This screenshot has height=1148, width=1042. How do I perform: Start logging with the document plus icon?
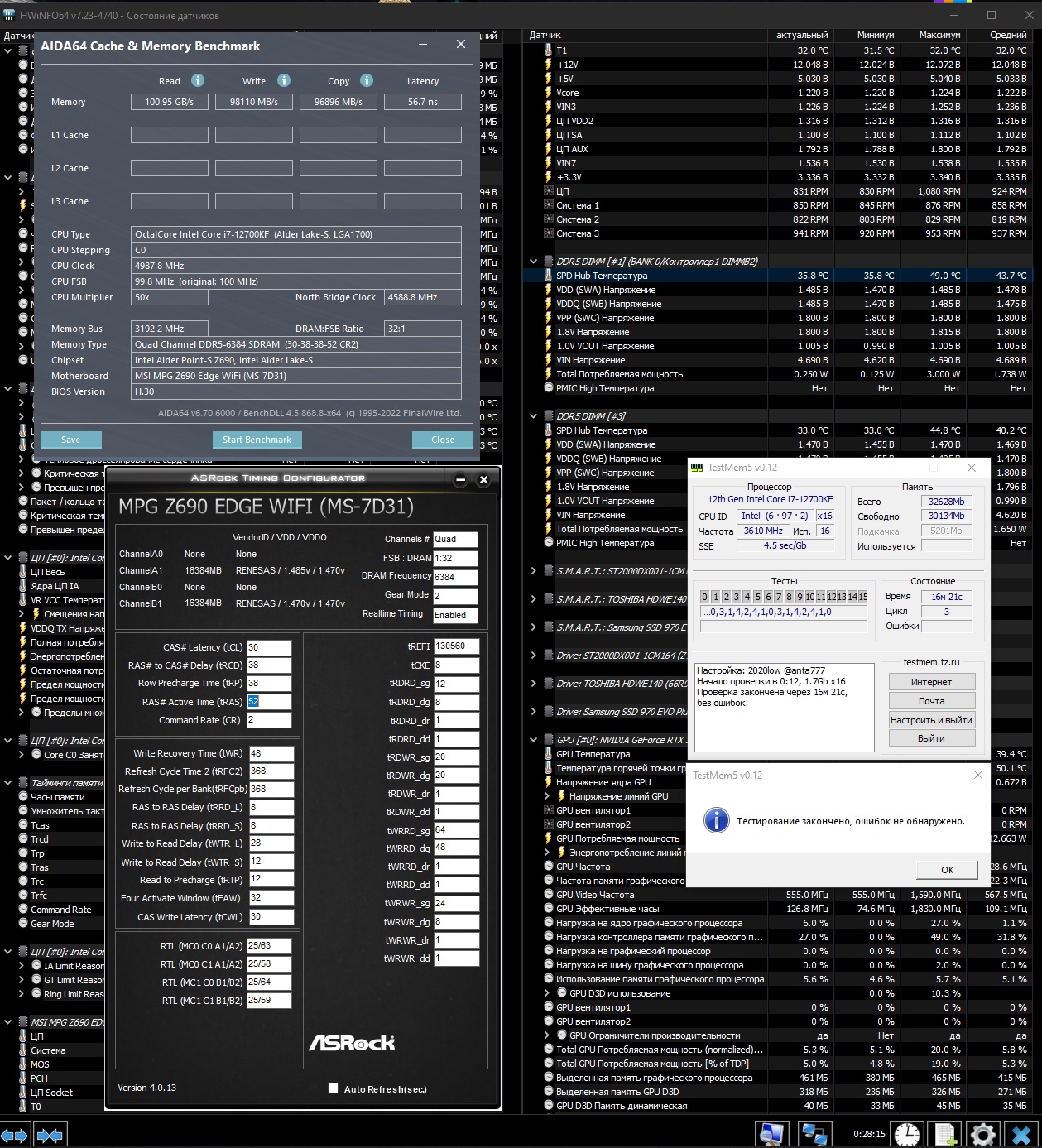[x=945, y=1135]
